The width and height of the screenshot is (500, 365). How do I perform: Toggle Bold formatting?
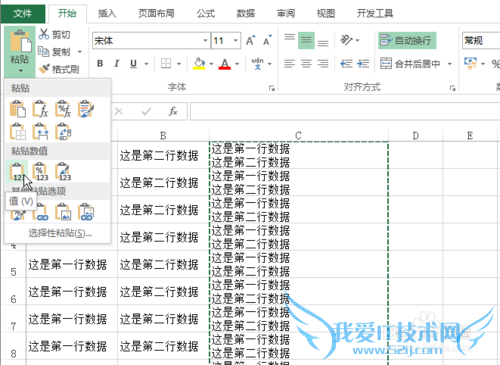pos(100,63)
